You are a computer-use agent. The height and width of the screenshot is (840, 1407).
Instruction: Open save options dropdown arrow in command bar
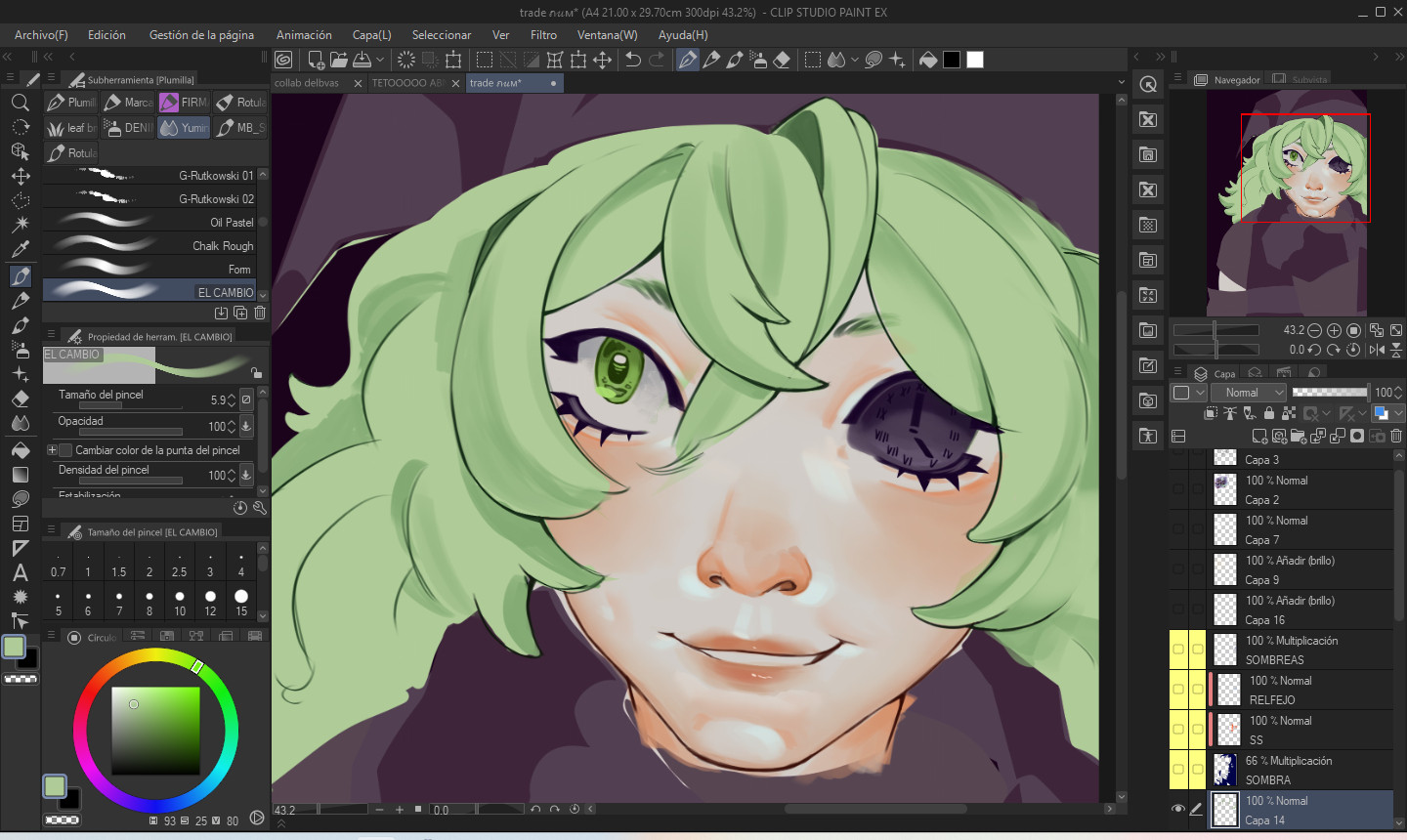[380, 60]
